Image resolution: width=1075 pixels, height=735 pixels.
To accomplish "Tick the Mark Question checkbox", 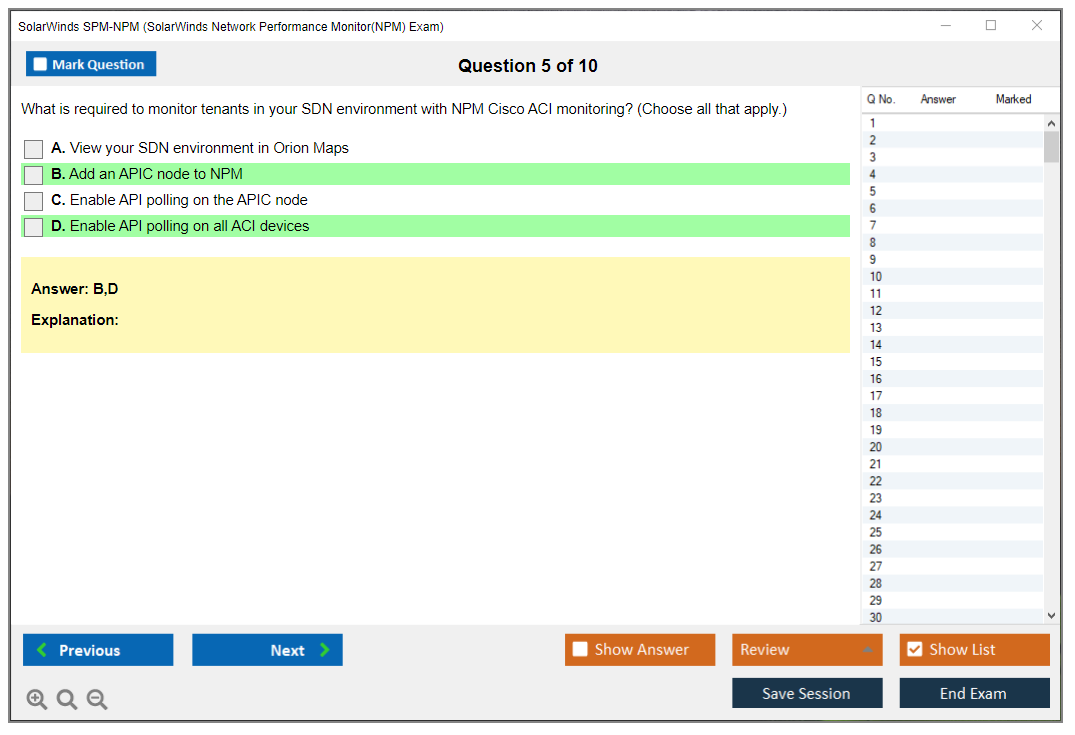I will click(x=40, y=64).
